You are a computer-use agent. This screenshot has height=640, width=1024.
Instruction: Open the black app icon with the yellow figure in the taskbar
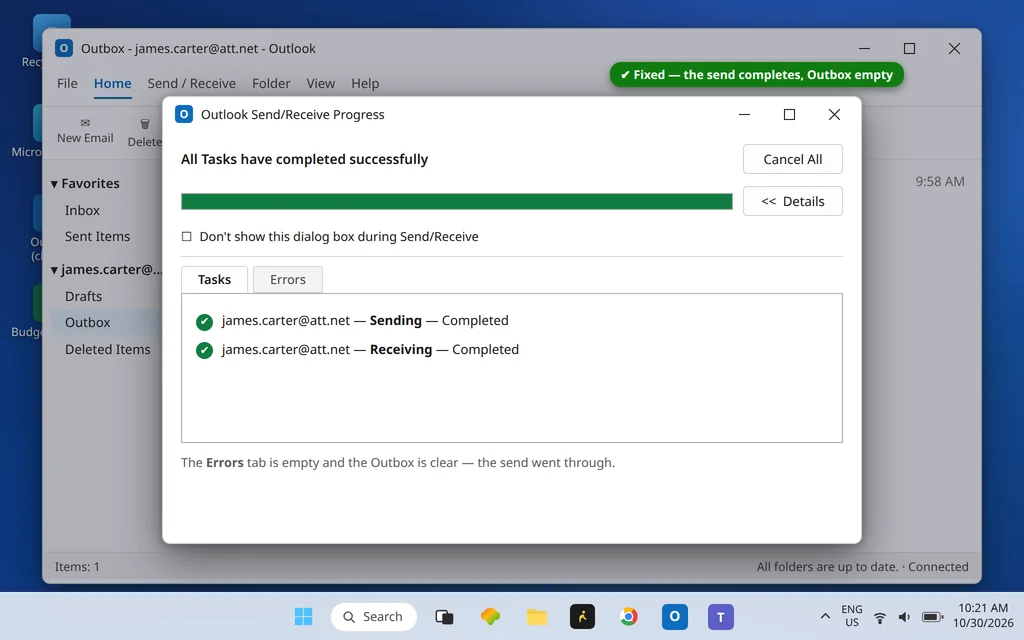pyautogui.click(x=583, y=616)
